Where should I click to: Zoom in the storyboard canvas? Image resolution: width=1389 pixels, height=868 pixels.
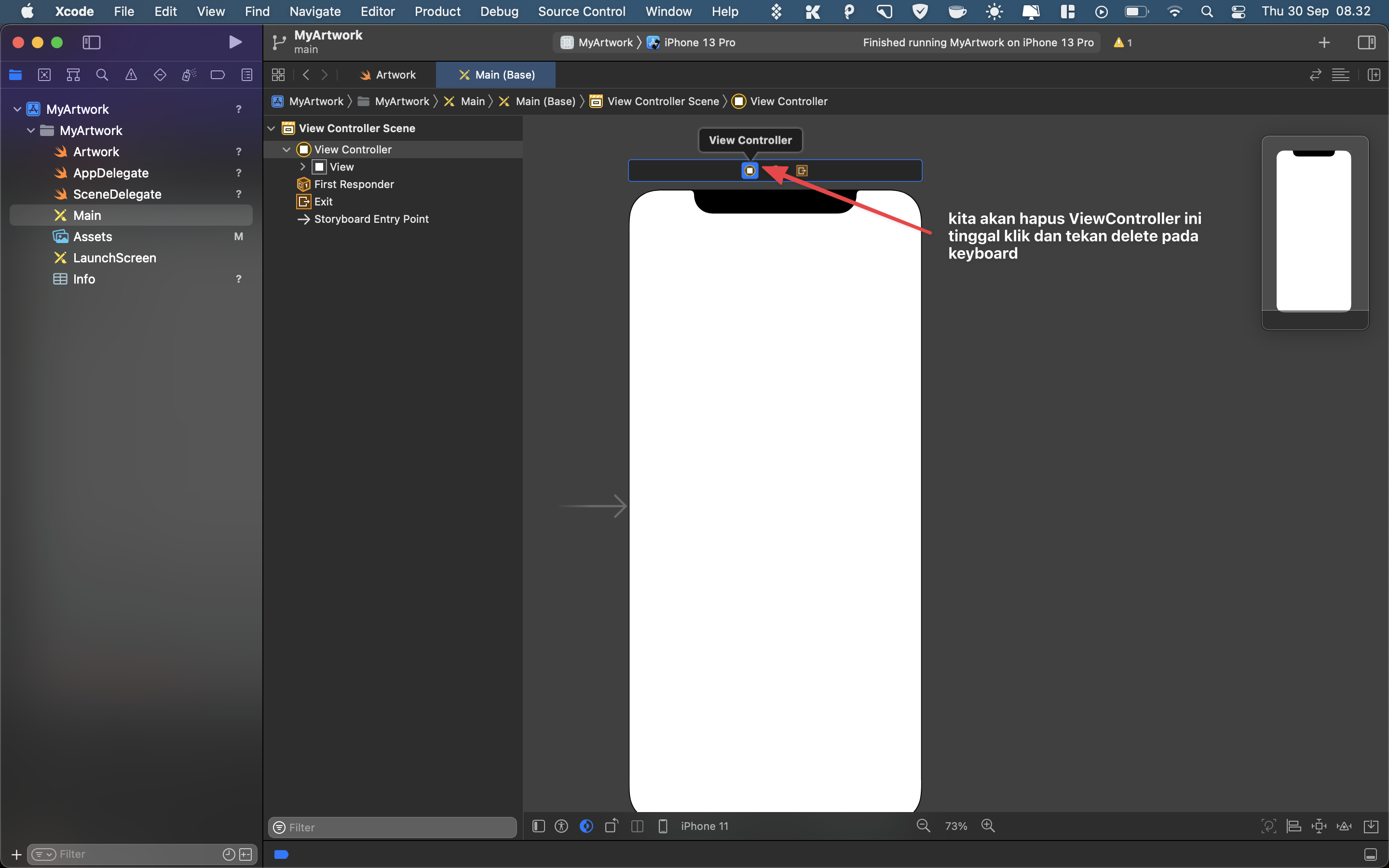click(988, 826)
